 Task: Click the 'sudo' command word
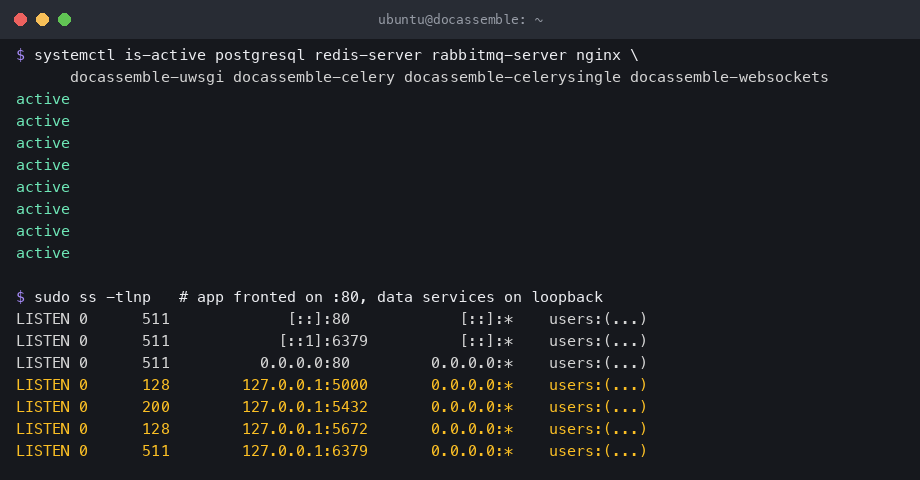pos(52,297)
